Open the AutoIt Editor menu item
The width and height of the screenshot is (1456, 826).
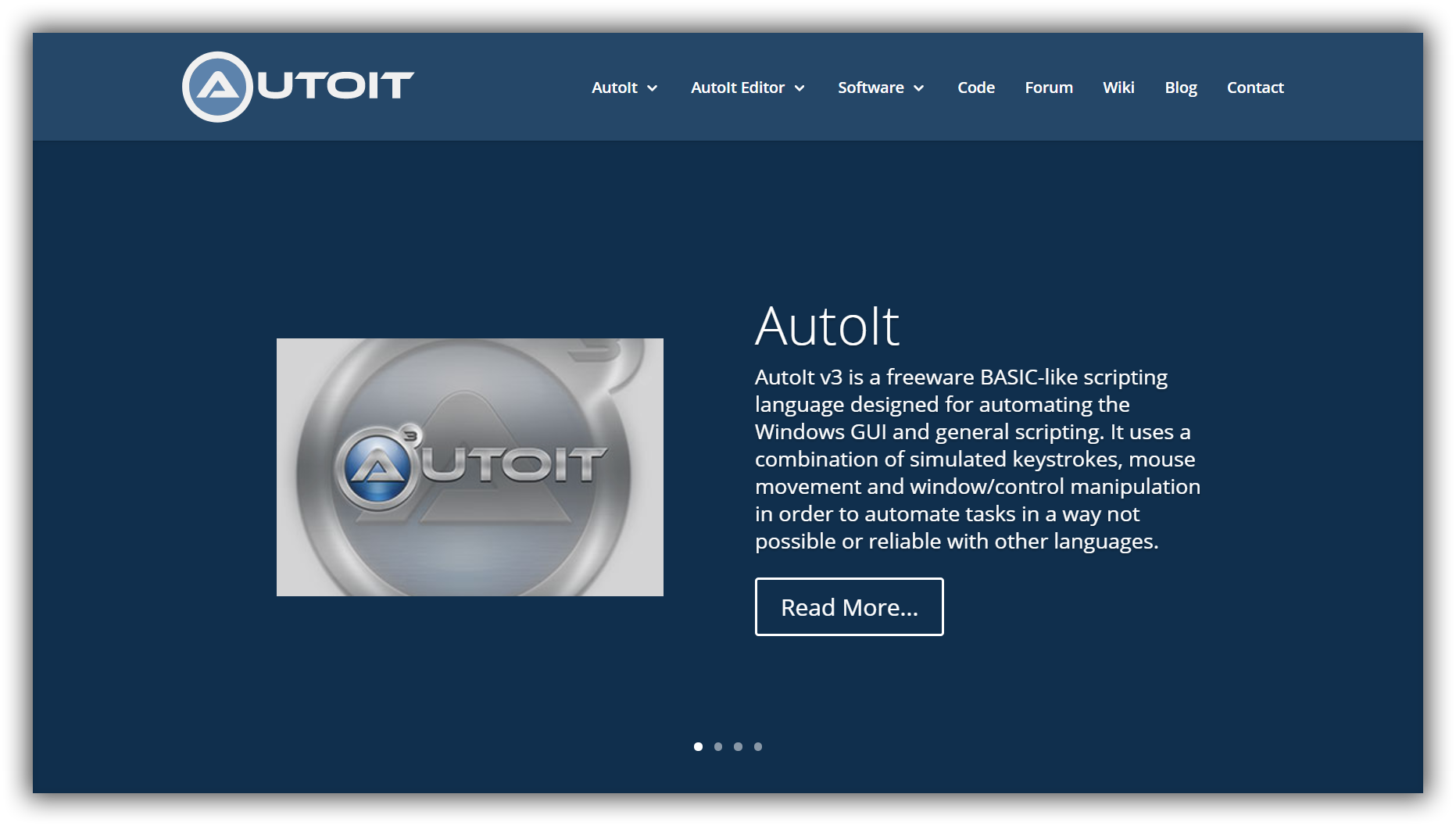click(737, 88)
